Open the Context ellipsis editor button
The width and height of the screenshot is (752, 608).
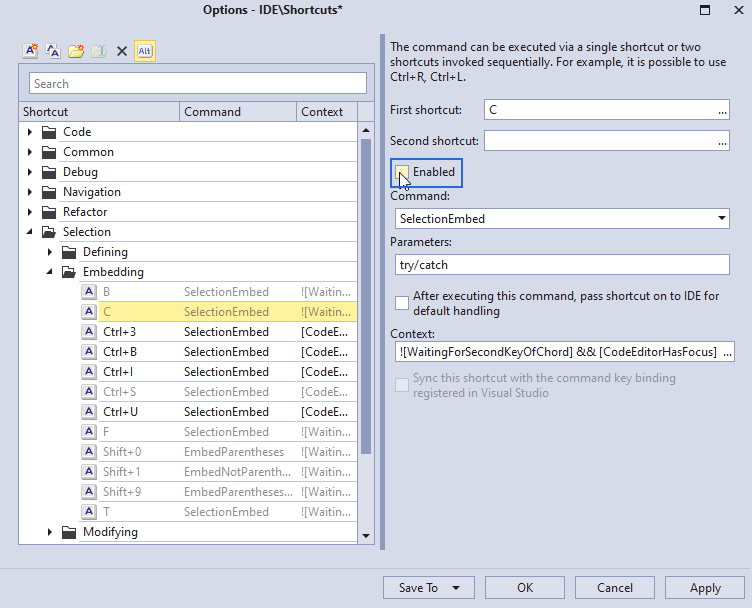[728, 352]
